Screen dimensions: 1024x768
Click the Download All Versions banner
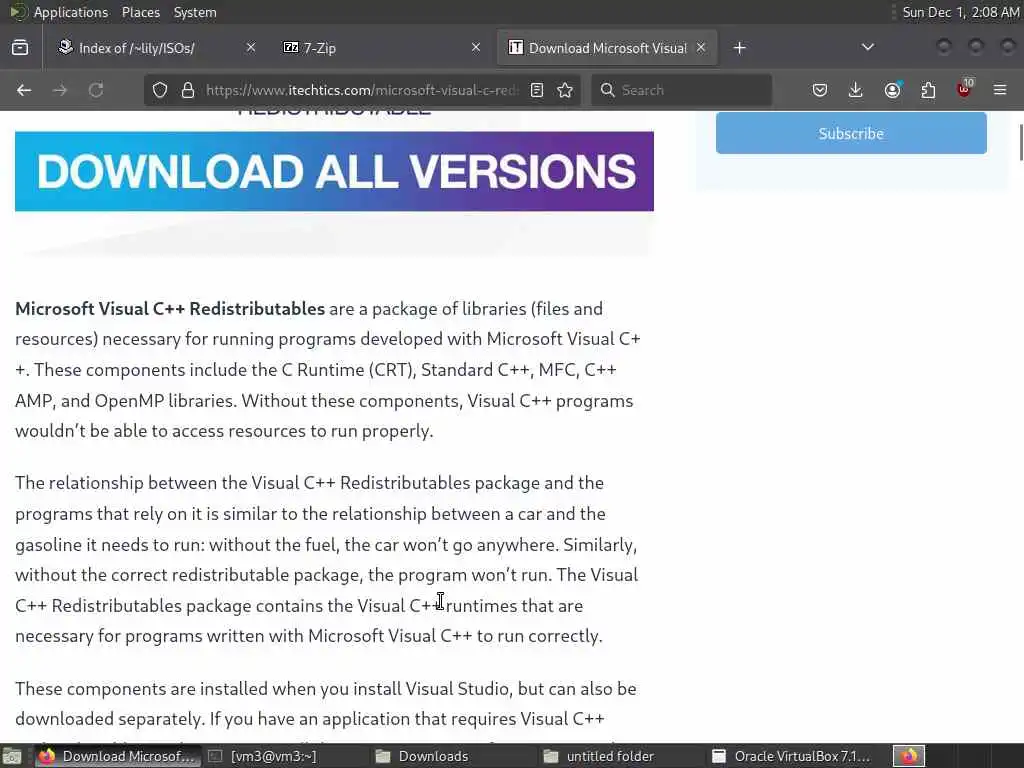334,171
